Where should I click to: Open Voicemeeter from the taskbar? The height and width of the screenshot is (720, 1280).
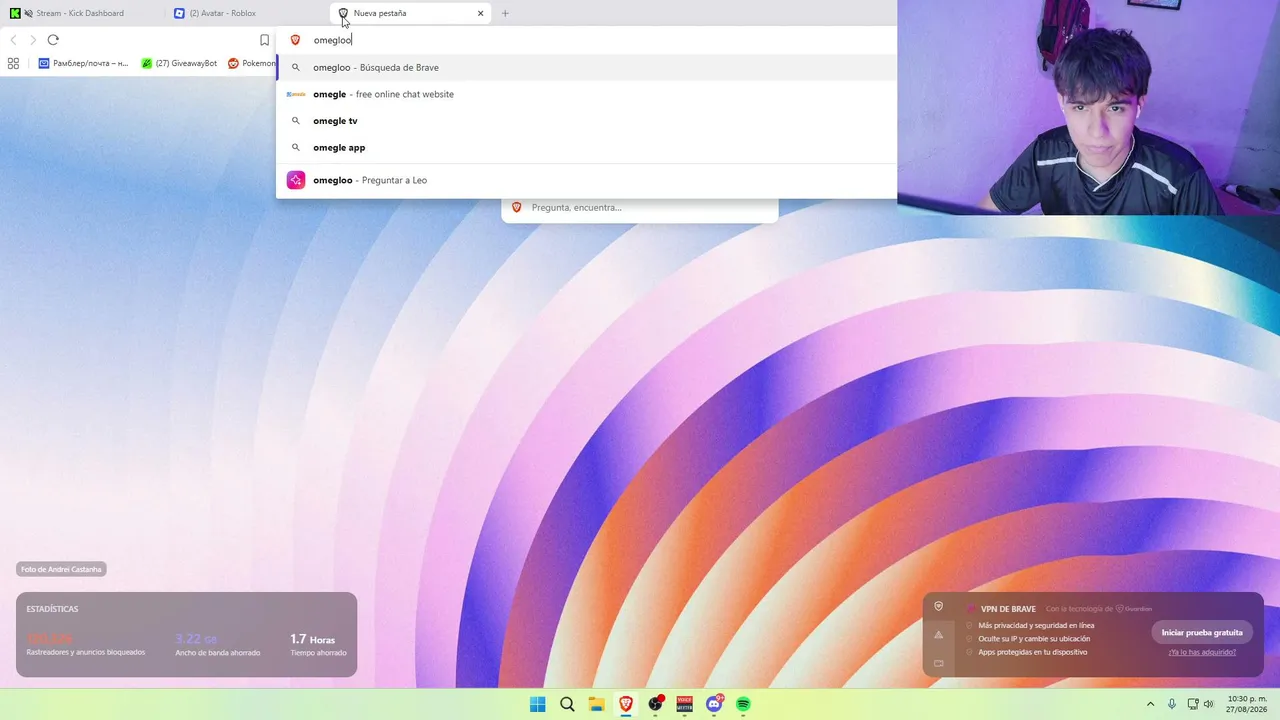684,704
